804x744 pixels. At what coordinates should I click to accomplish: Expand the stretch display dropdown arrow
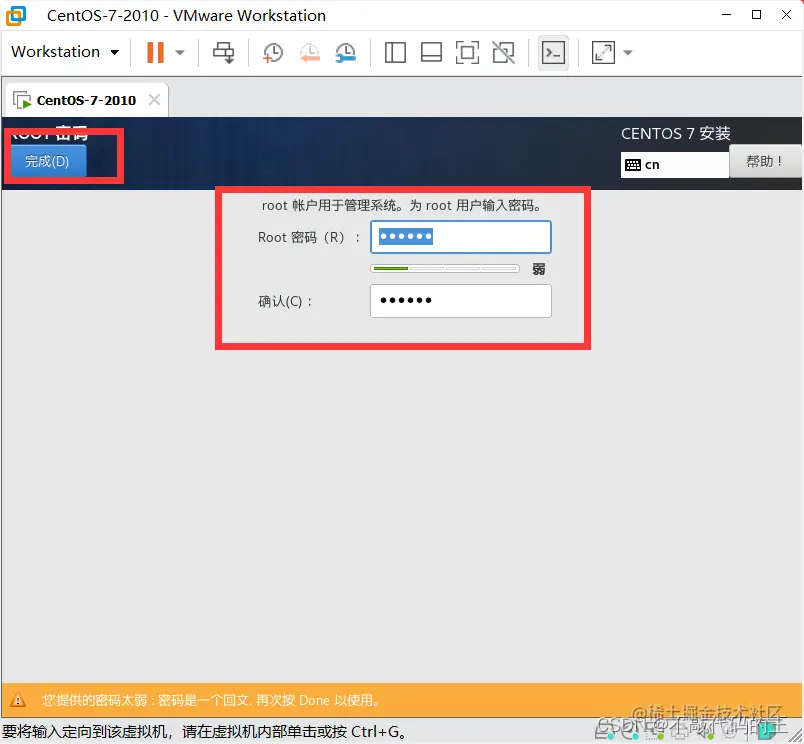(x=628, y=52)
